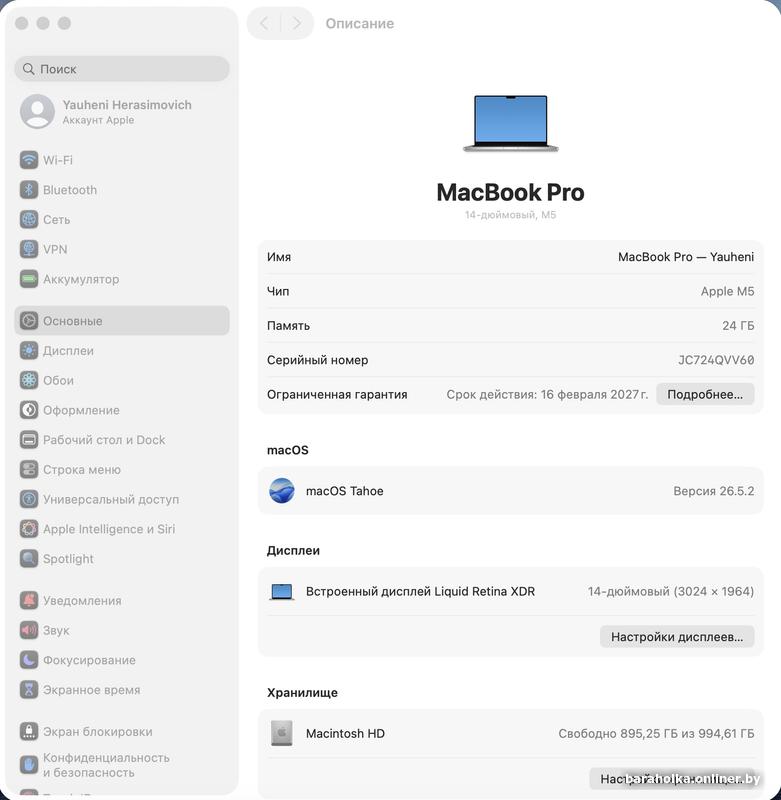Click the serial number JC724QVV60
This screenshot has width=781, height=800.
pyautogui.click(x=716, y=360)
